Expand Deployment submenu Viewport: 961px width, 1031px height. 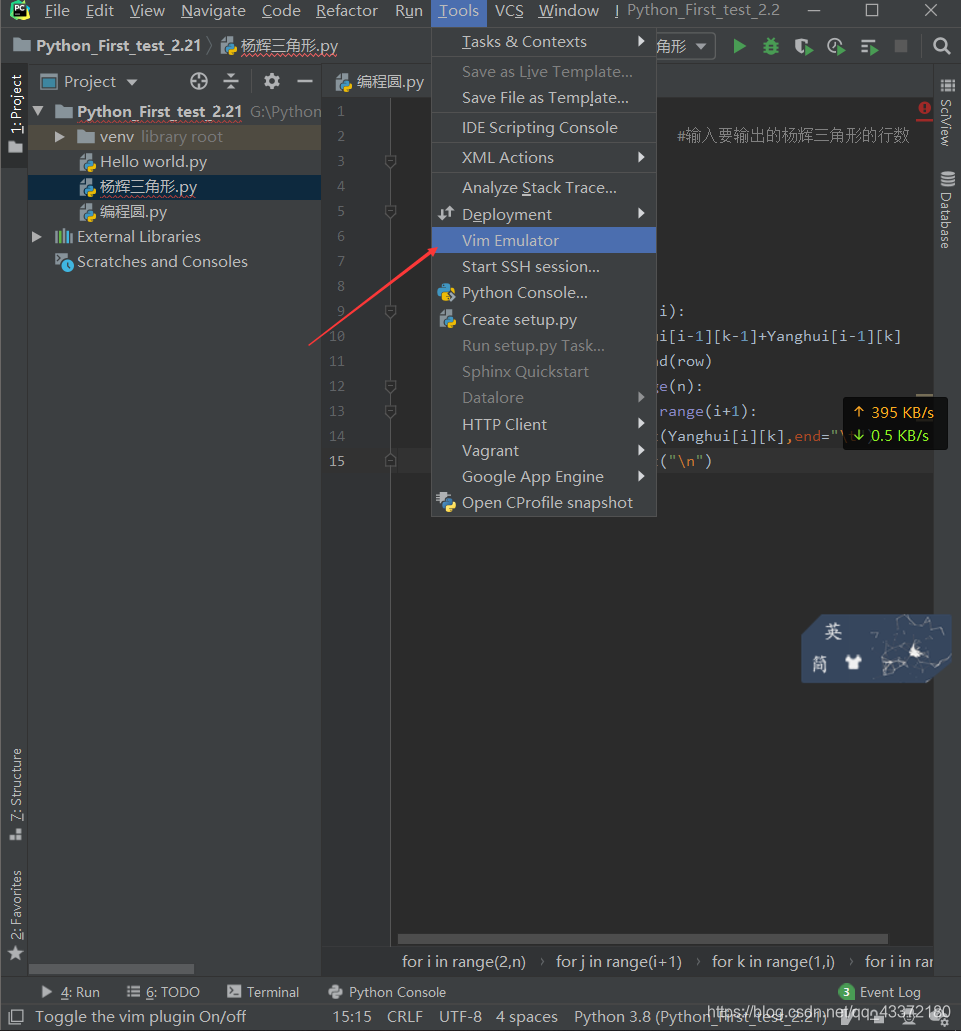click(x=544, y=214)
